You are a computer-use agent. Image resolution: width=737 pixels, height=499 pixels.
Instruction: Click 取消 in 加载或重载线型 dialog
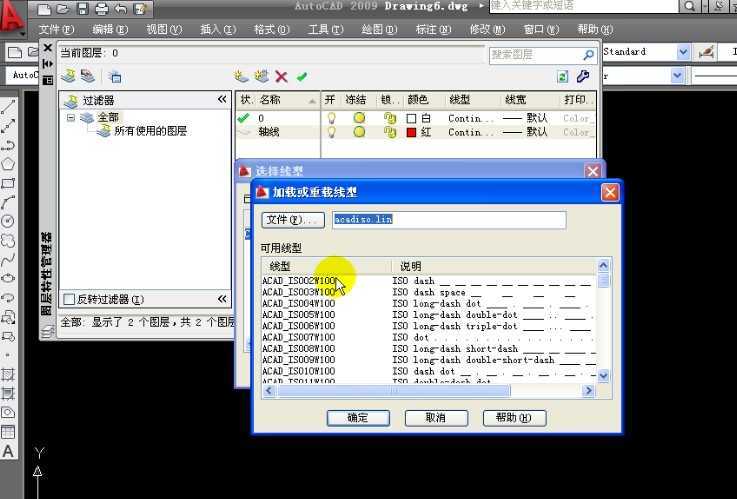pos(436,418)
